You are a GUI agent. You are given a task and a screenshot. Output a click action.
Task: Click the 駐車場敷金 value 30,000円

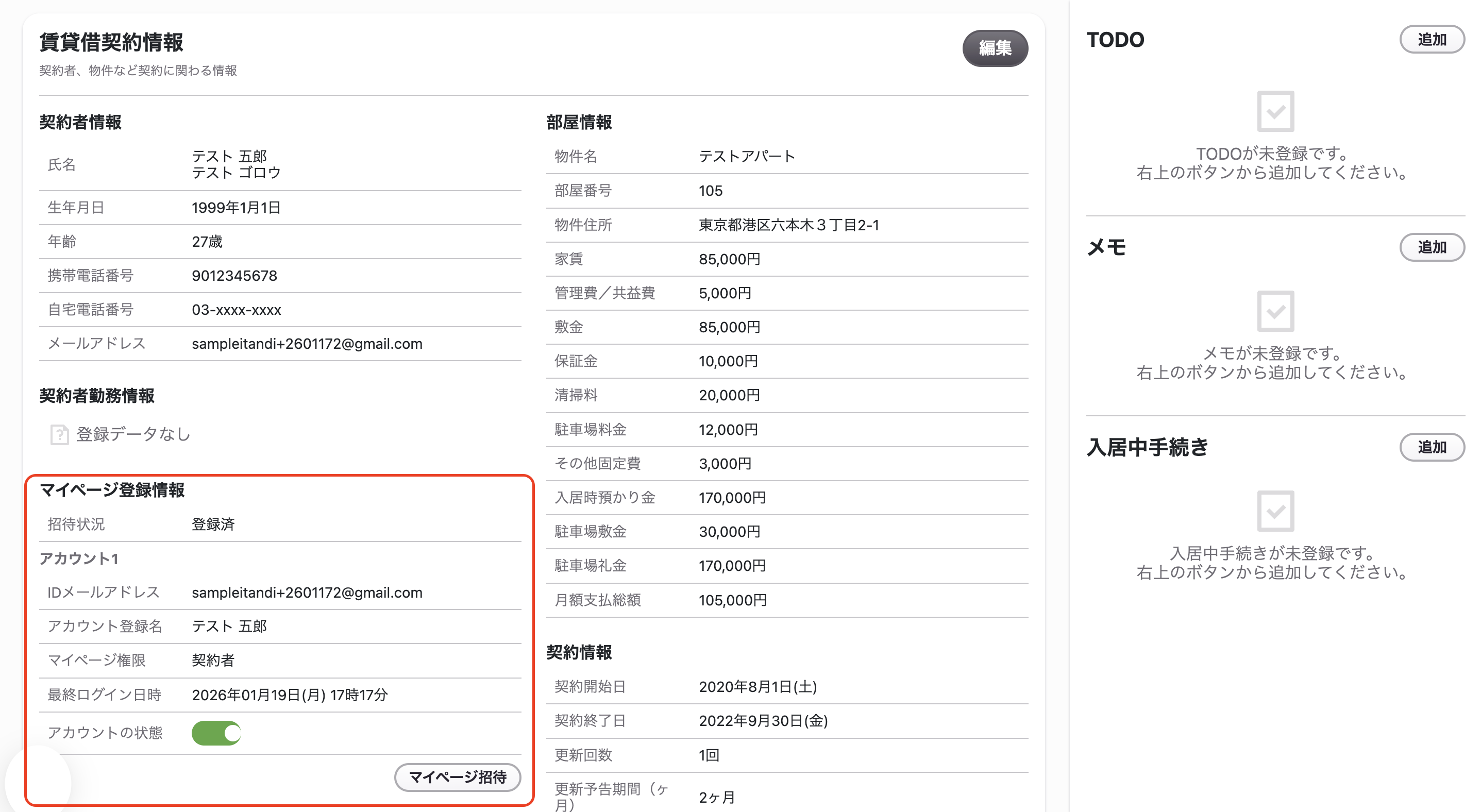tap(730, 532)
